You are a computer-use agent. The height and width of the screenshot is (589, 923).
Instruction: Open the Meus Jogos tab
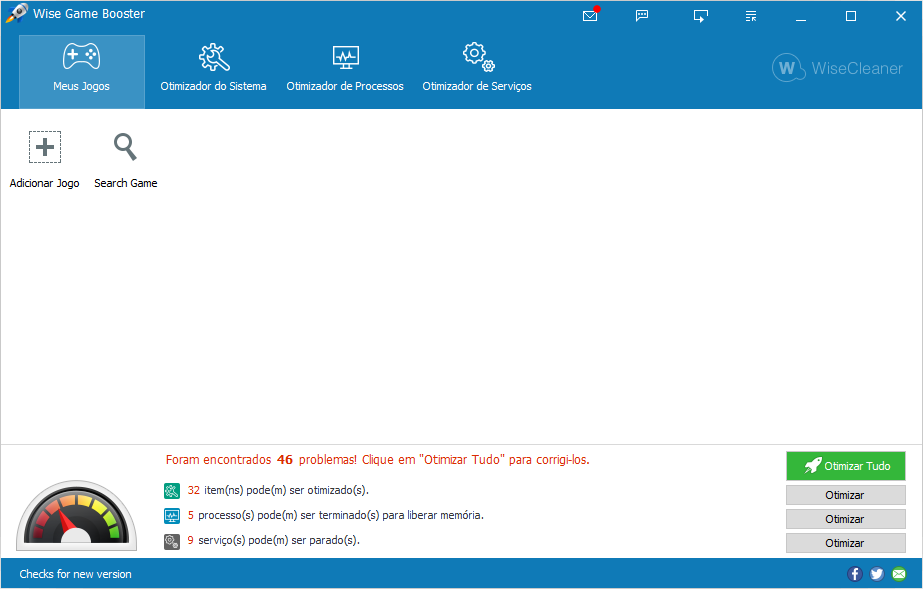pyautogui.click(x=82, y=72)
